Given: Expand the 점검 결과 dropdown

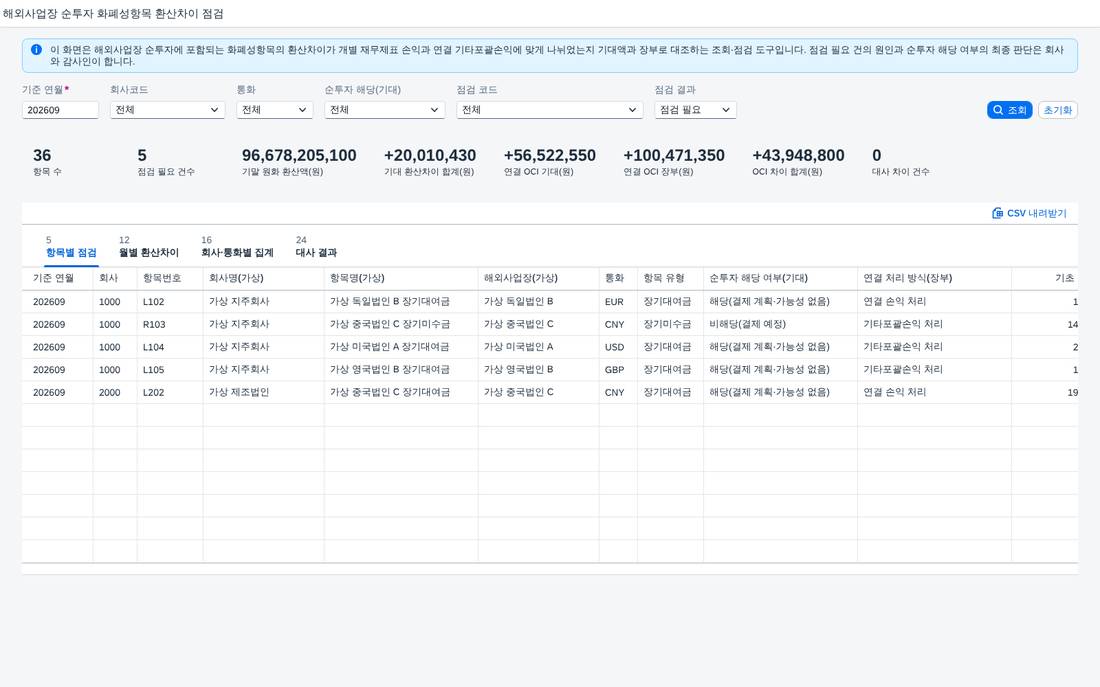Looking at the screenshot, I should click(695, 110).
